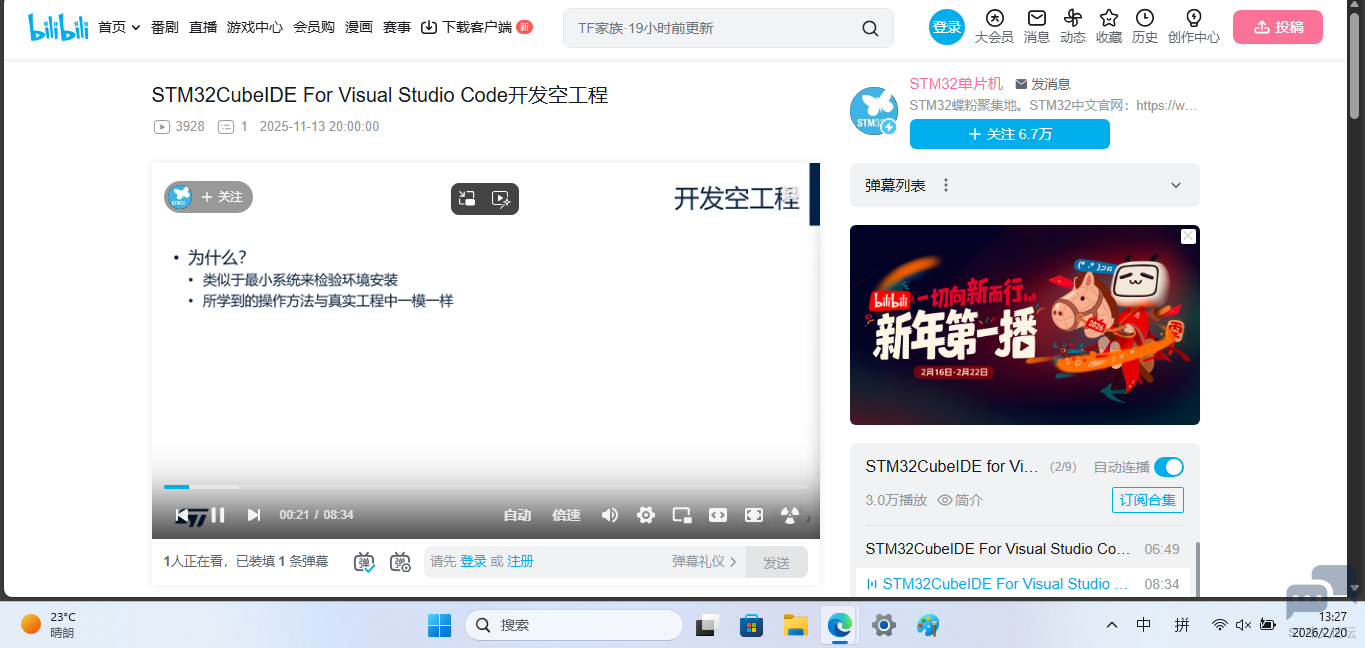Open the player settings gear
Image resolution: width=1365 pixels, height=648 pixels.
(645, 514)
